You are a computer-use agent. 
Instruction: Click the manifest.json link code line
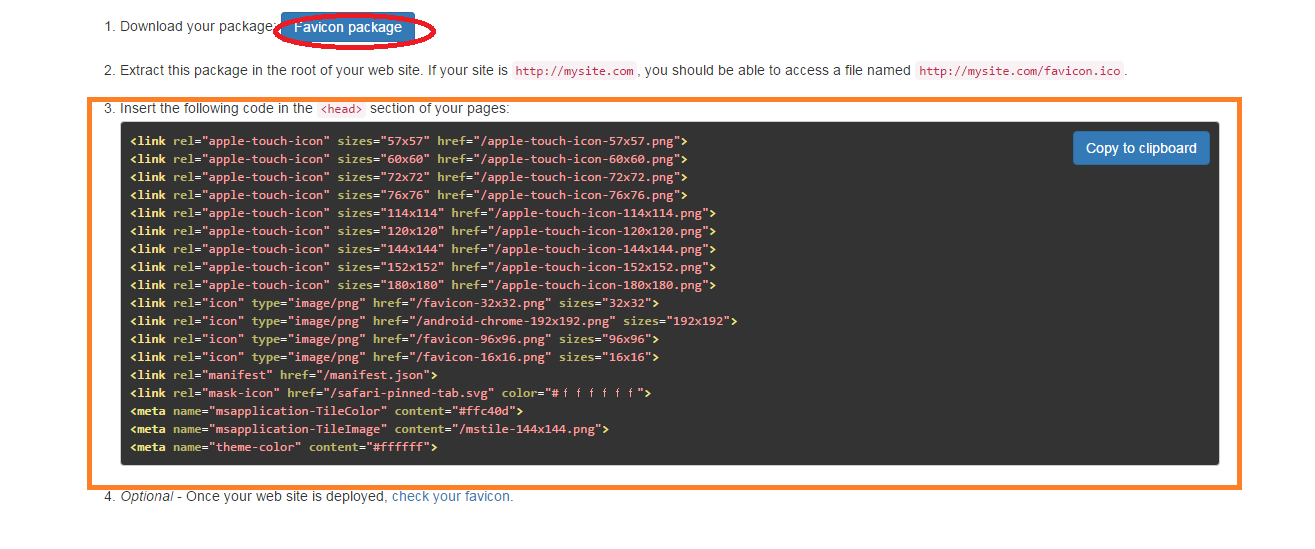point(284,375)
